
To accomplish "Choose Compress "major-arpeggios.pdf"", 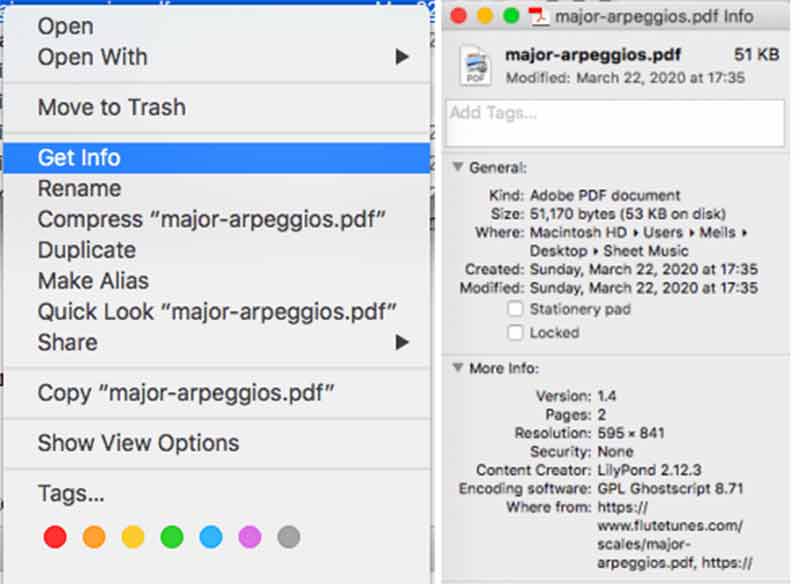I will 217,219.
